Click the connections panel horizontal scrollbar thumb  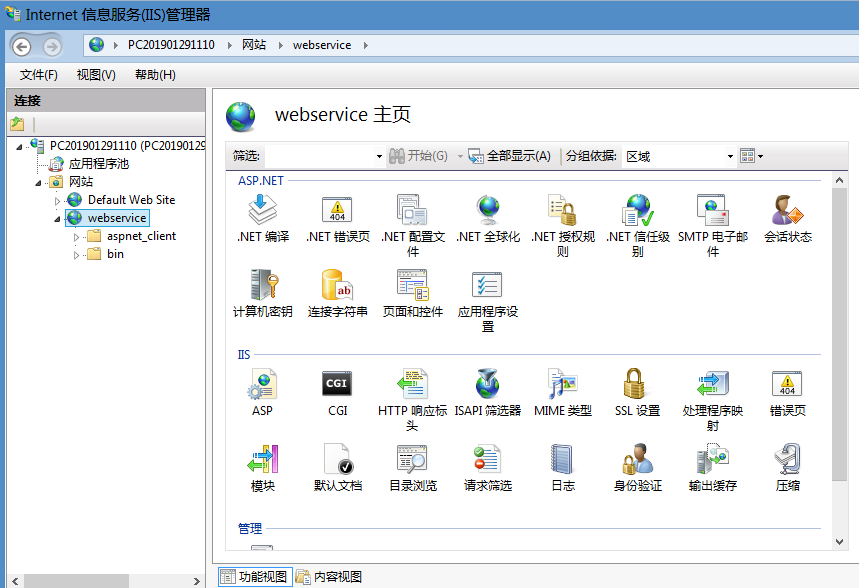tap(76, 581)
